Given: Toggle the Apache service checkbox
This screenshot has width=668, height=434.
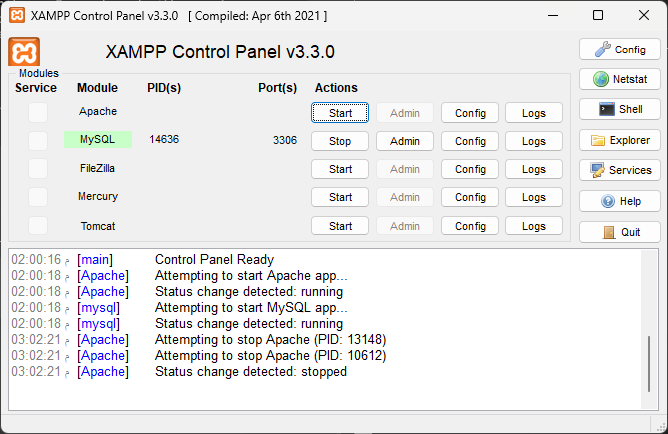Looking at the screenshot, I should [38, 112].
